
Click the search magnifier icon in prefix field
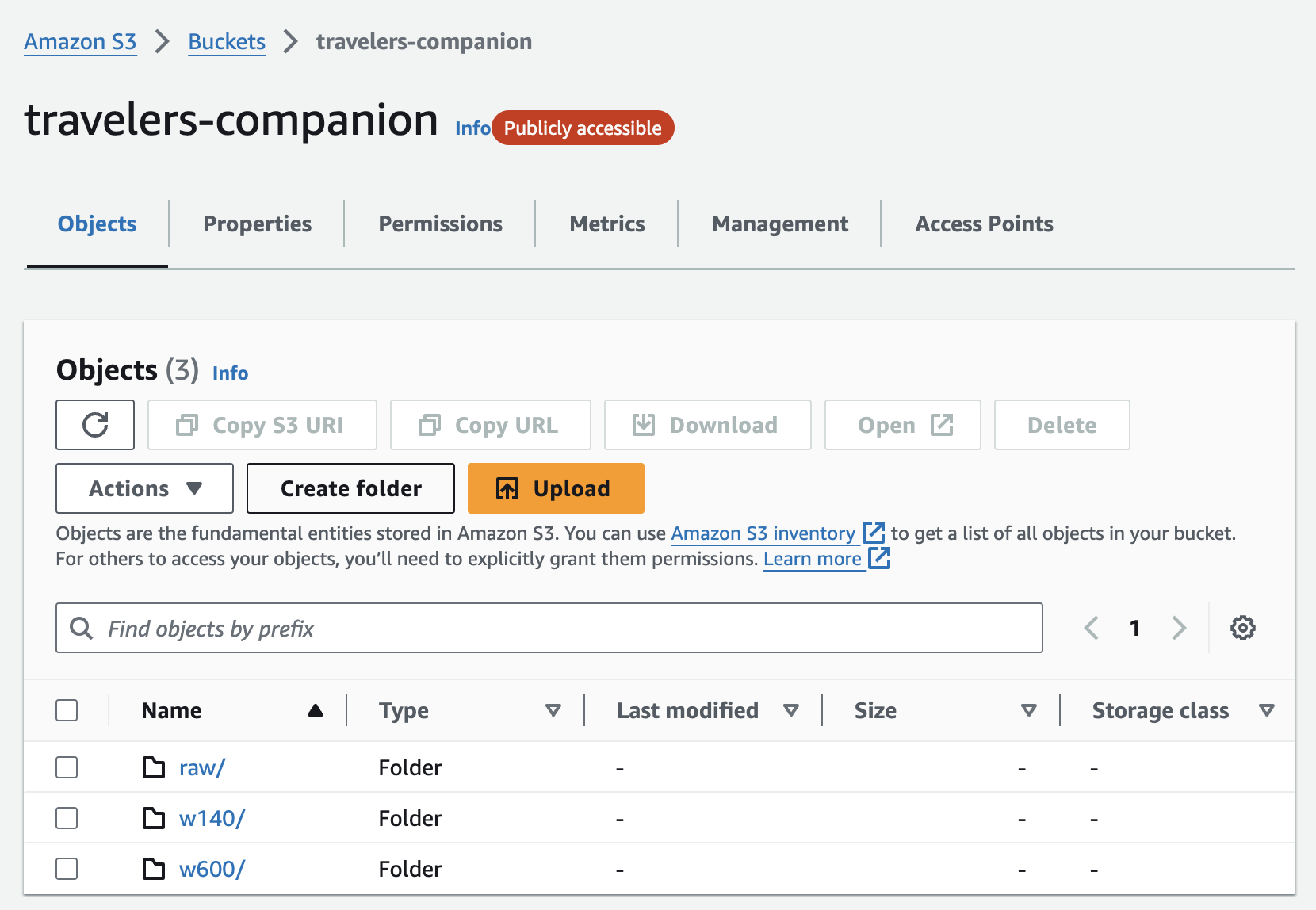click(x=81, y=628)
